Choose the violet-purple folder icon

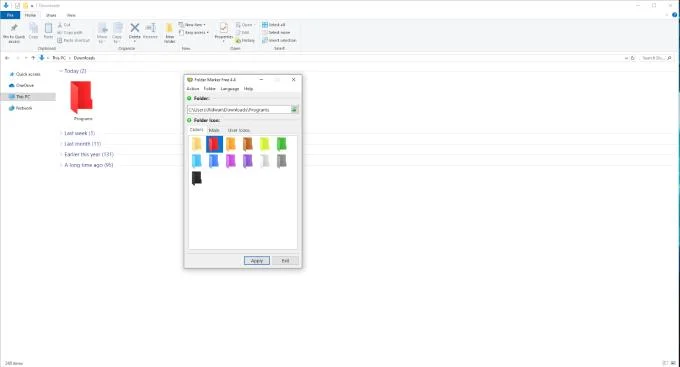pyautogui.click(x=248, y=161)
